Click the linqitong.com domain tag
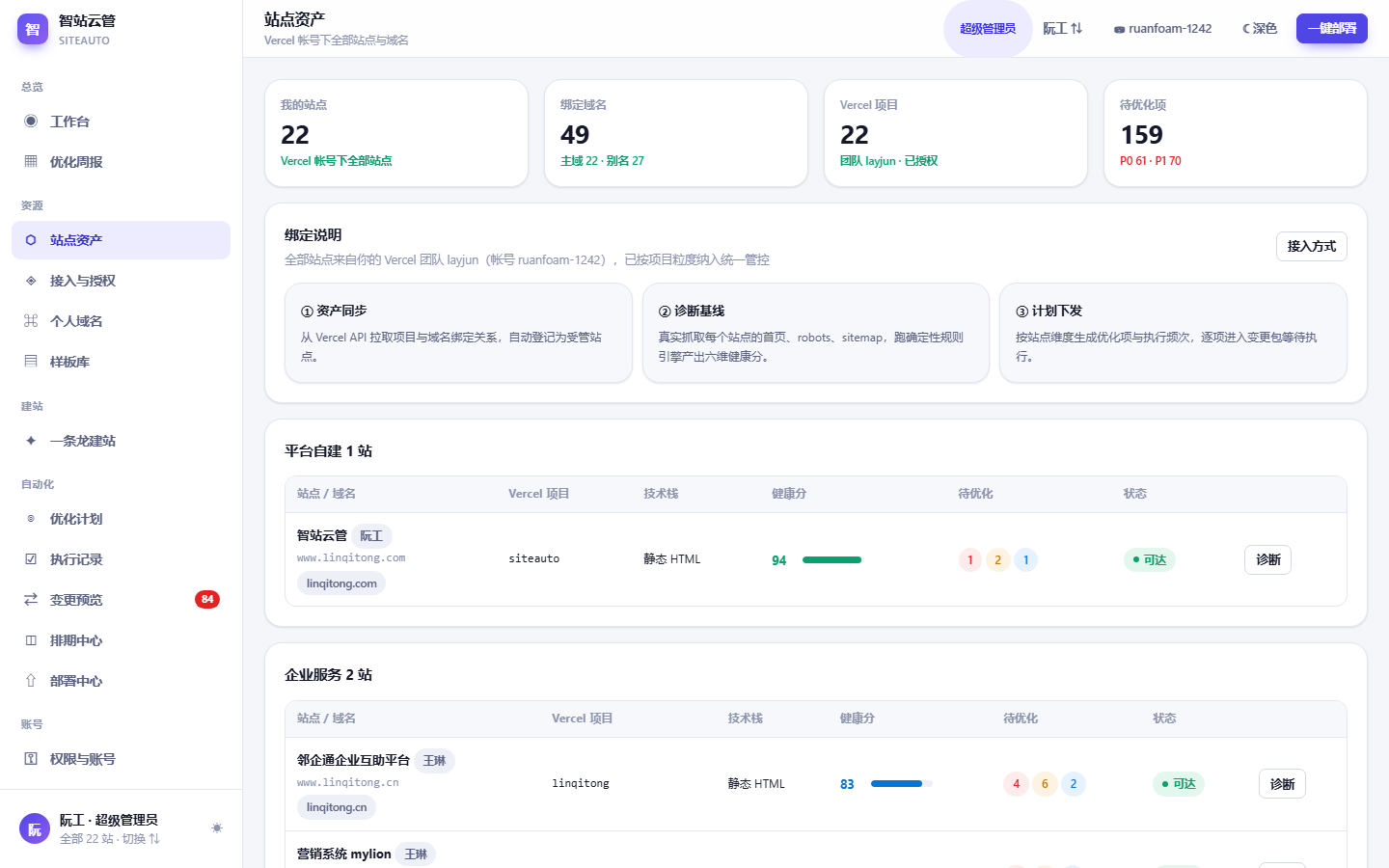The width and height of the screenshot is (1389, 868). click(x=341, y=583)
